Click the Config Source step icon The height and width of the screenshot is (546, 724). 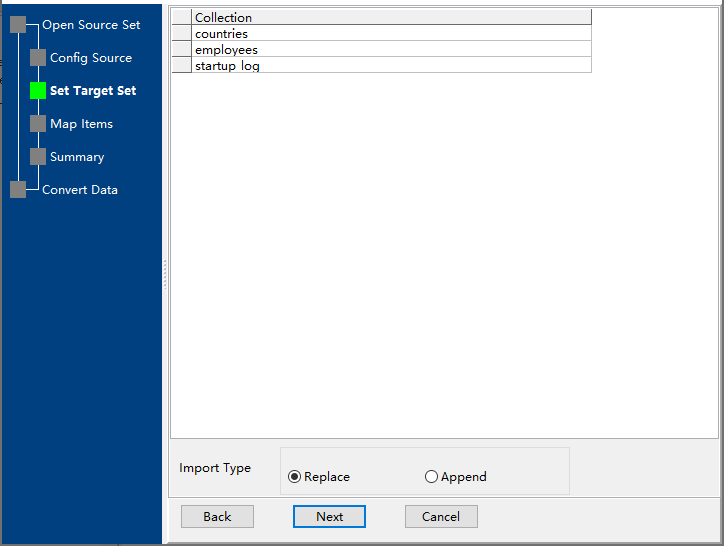38,58
